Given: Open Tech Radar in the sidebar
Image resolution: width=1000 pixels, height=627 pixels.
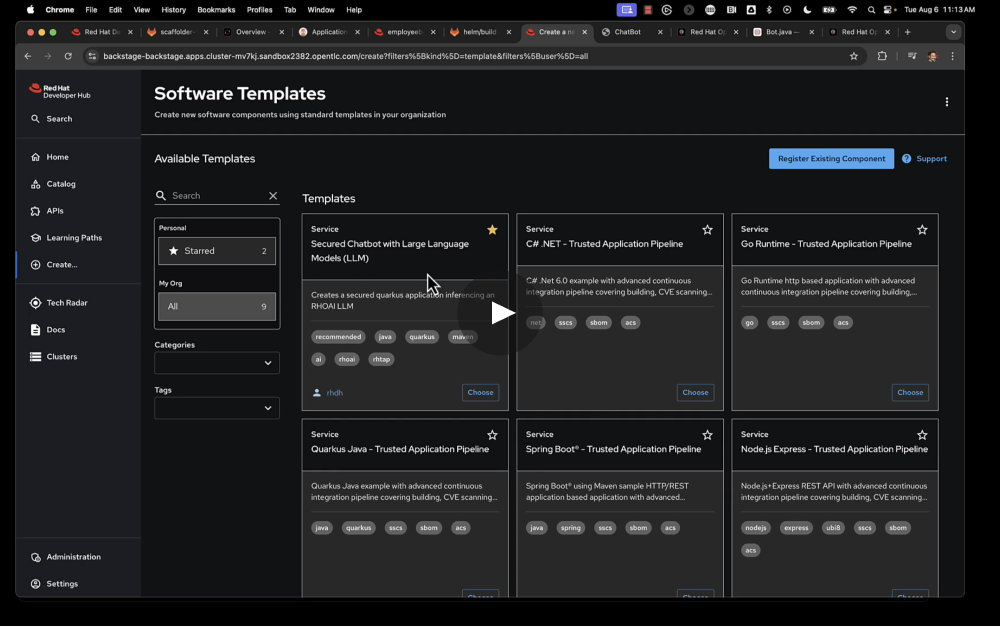Looking at the screenshot, I should pyautogui.click(x=66, y=303).
